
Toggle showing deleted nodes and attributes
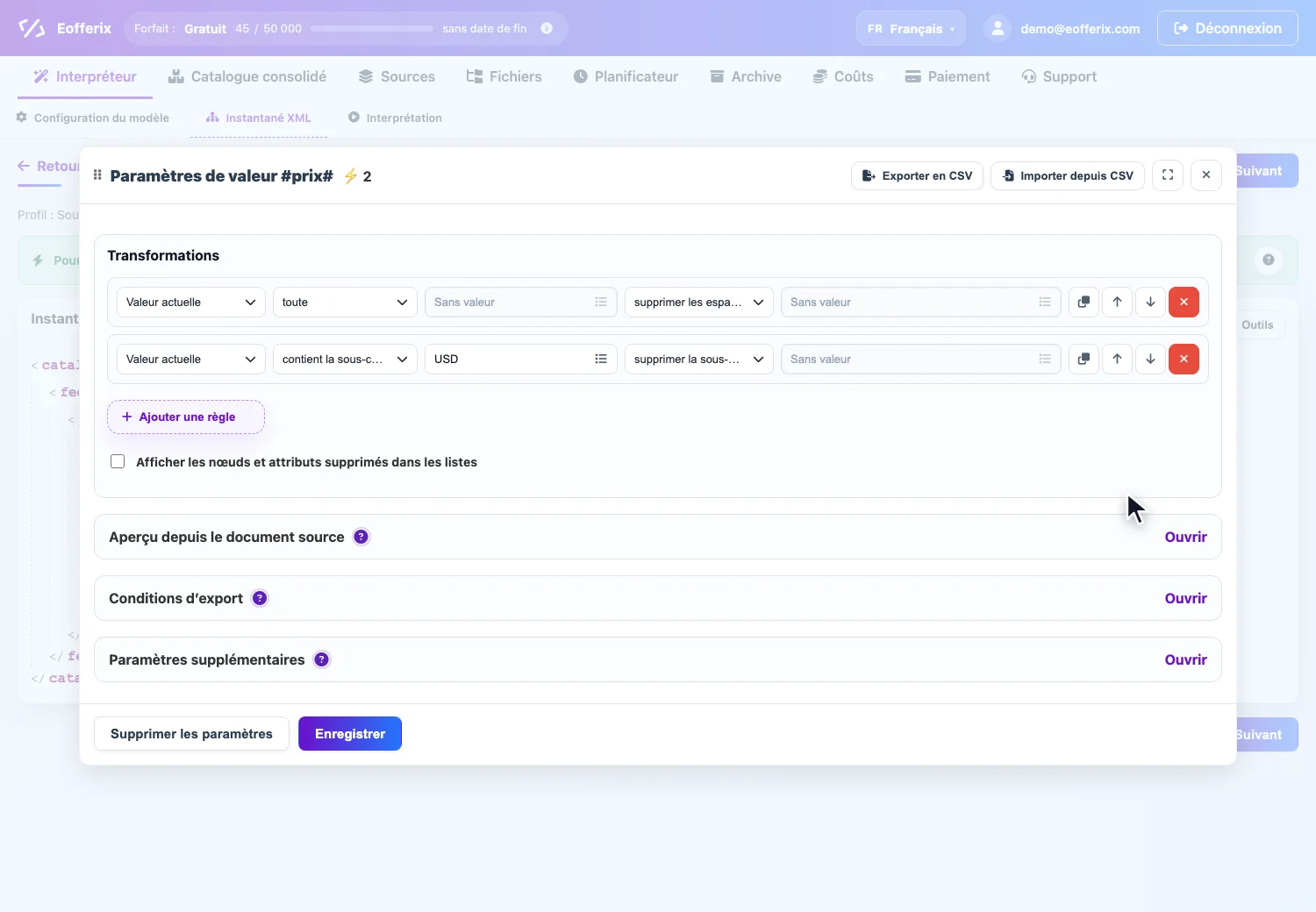click(x=118, y=462)
